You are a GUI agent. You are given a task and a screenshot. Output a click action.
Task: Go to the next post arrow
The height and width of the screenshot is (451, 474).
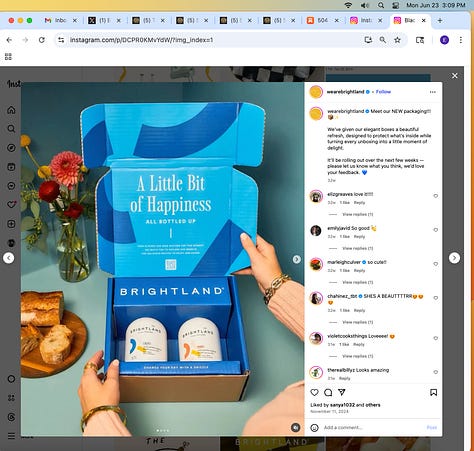[x=454, y=258]
